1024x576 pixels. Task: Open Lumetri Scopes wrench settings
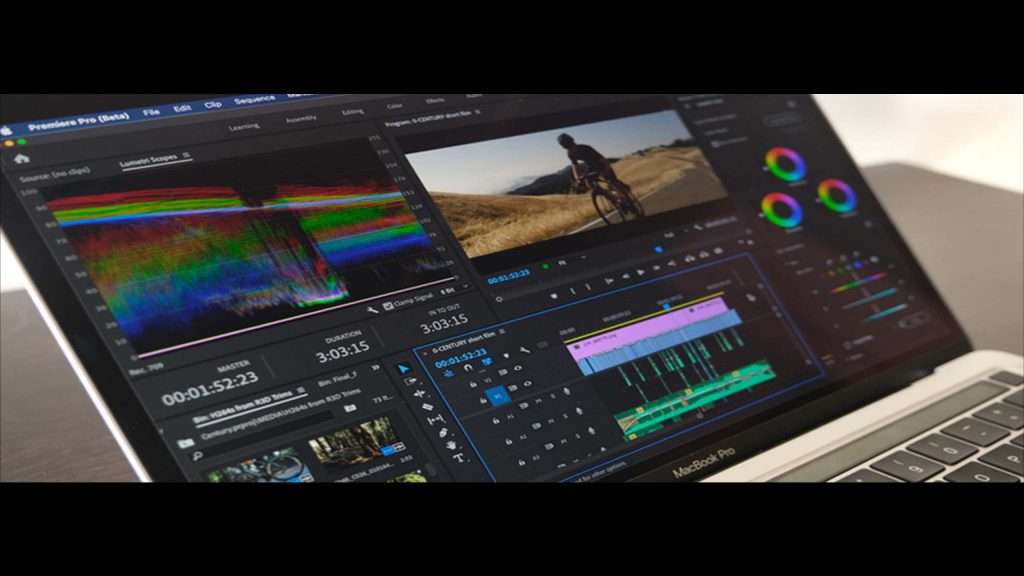[x=372, y=310]
